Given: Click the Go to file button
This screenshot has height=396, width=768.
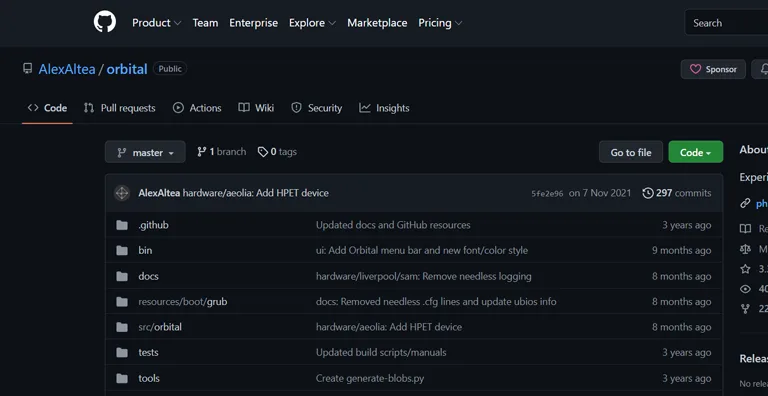Looking at the screenshot, I should tap(631, 152).
